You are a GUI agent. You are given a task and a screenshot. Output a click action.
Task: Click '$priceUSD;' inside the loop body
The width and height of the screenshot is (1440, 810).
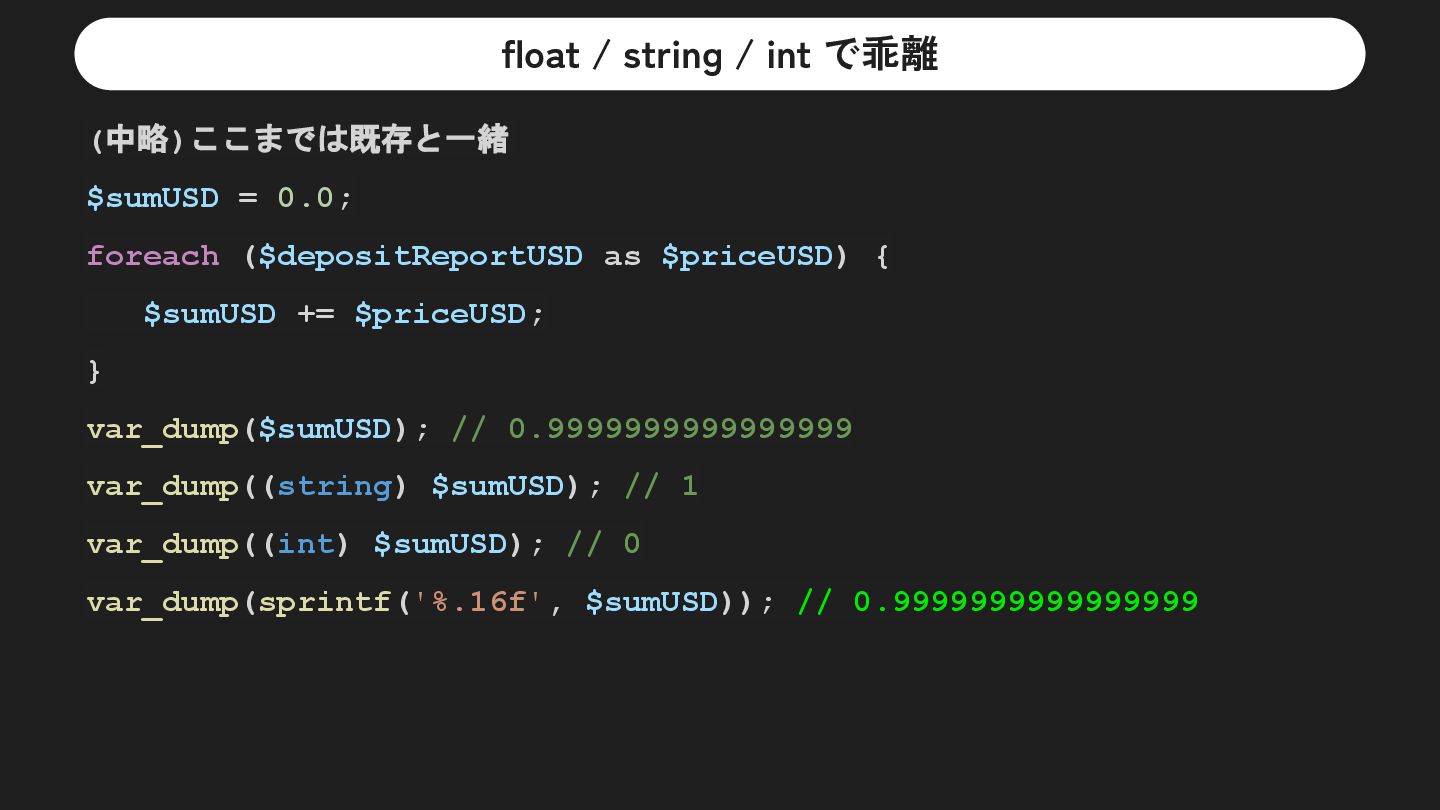[x=450, y=314]
